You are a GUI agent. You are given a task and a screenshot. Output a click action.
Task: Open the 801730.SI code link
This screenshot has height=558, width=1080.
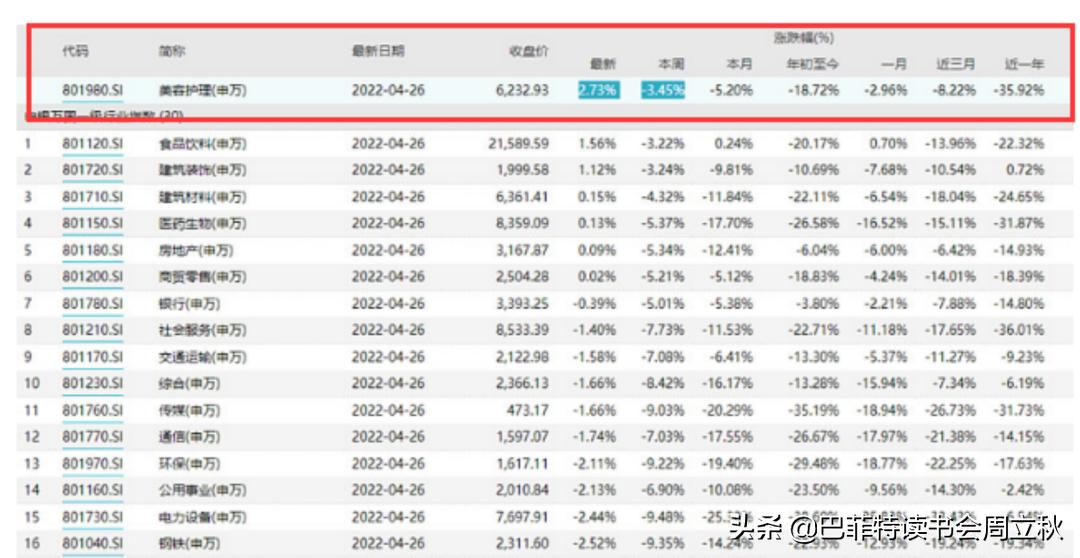pos(92,517)
